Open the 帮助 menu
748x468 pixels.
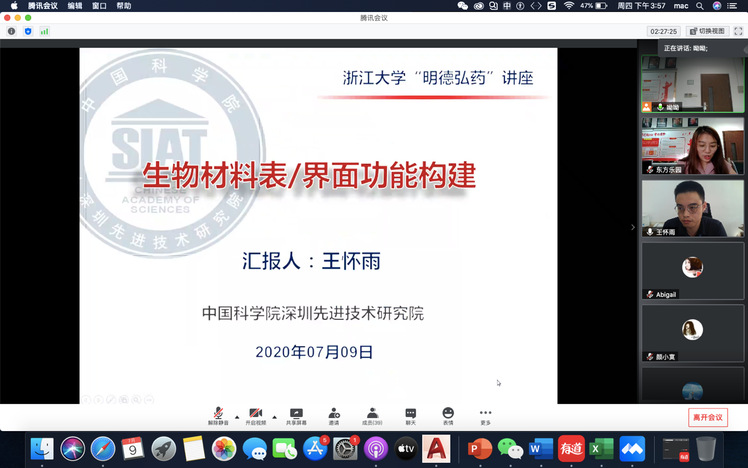pyautogui.click(x=124, y=6)
